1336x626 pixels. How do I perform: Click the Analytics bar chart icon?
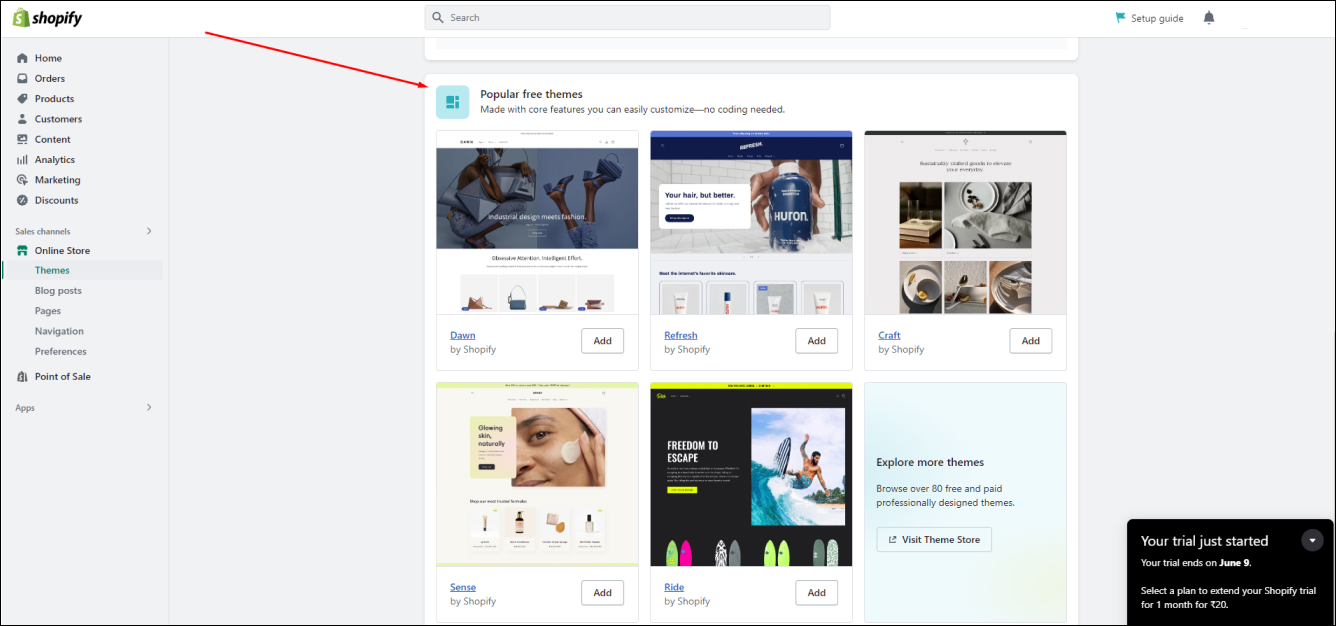point(22,160)
